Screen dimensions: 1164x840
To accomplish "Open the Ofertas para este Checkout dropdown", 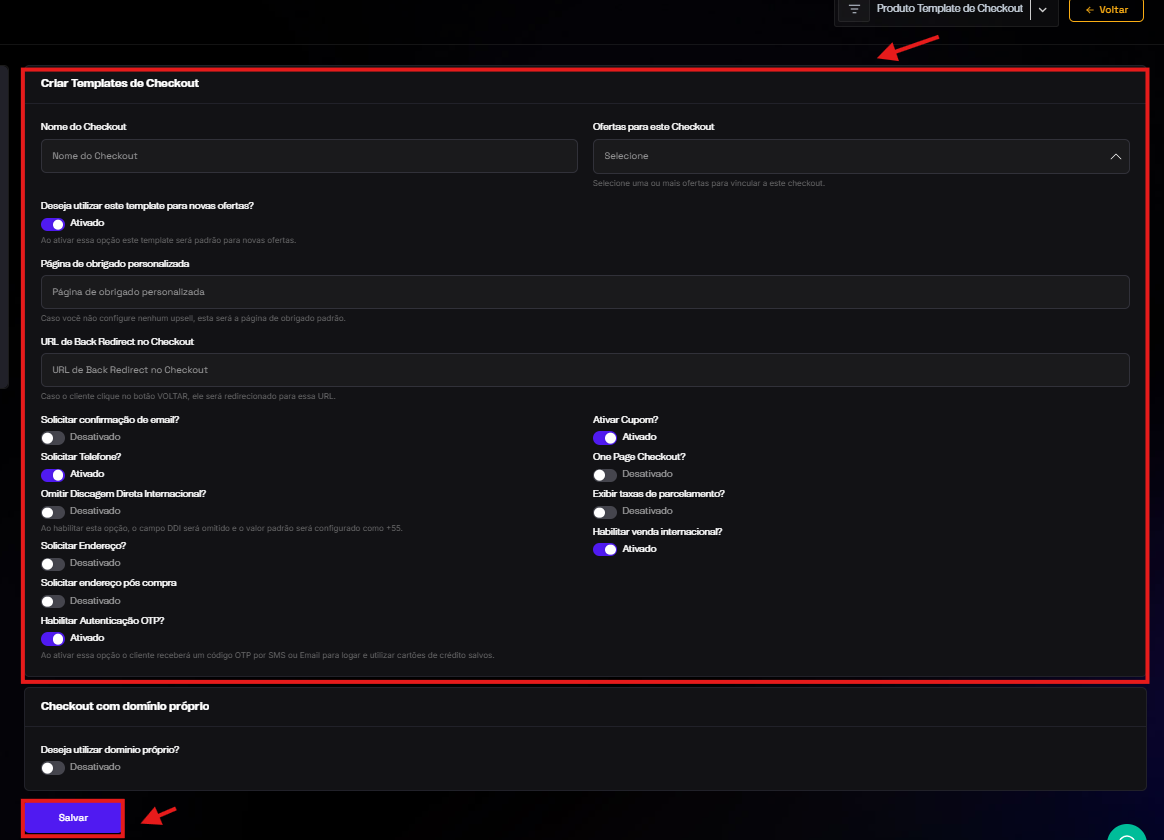I will pyautogui.click(x=861, y=156).
